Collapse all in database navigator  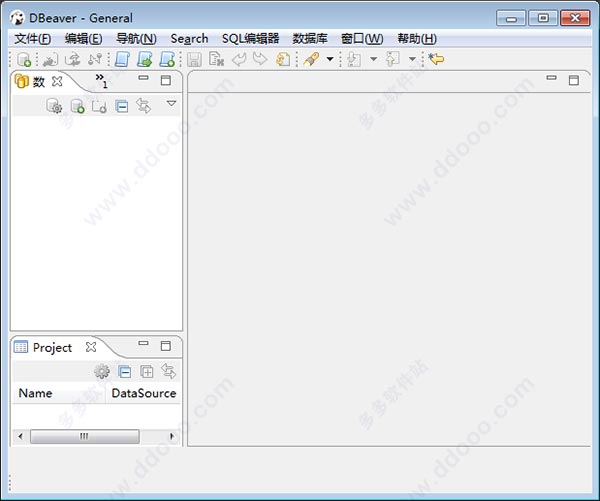(x=122, y=106)
